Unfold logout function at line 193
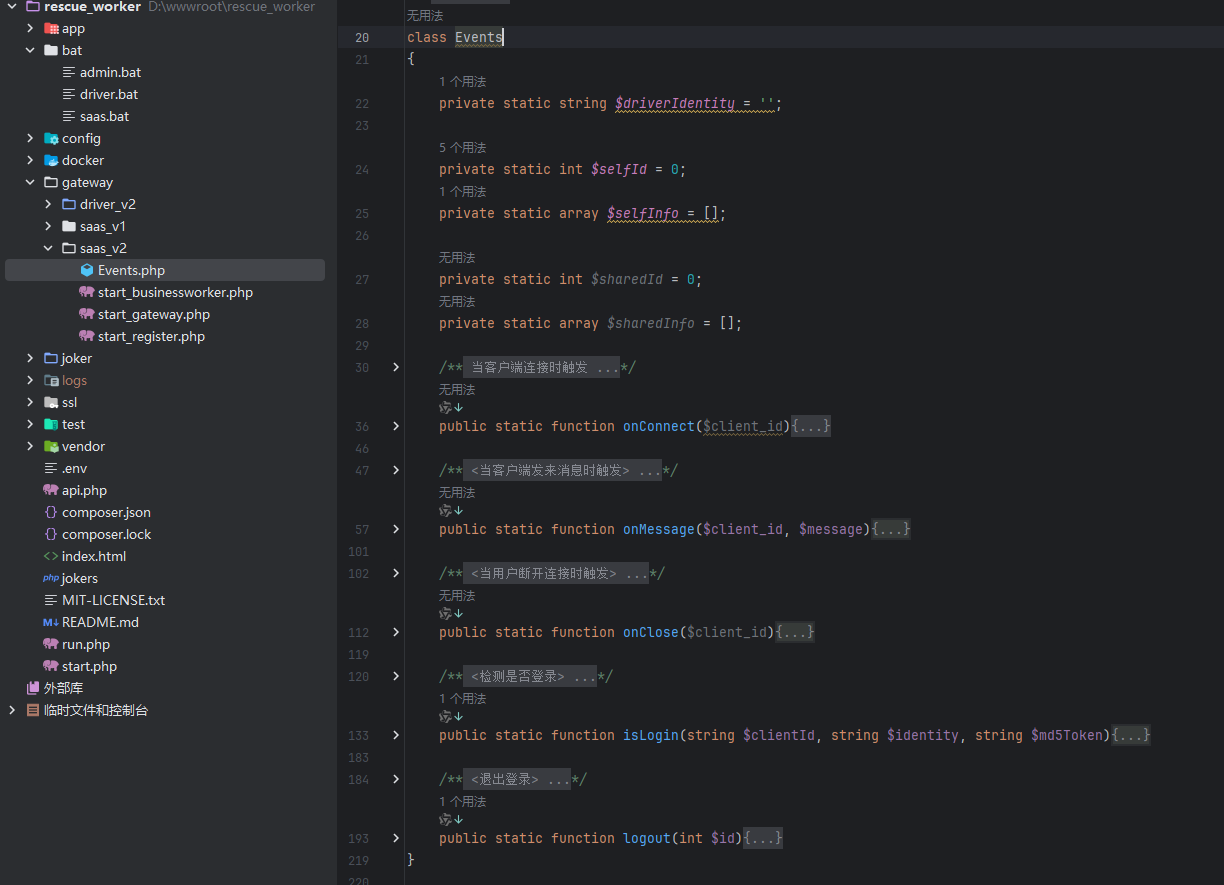The height and width of the screenshot is (885, 1224). tap(396, 839)
